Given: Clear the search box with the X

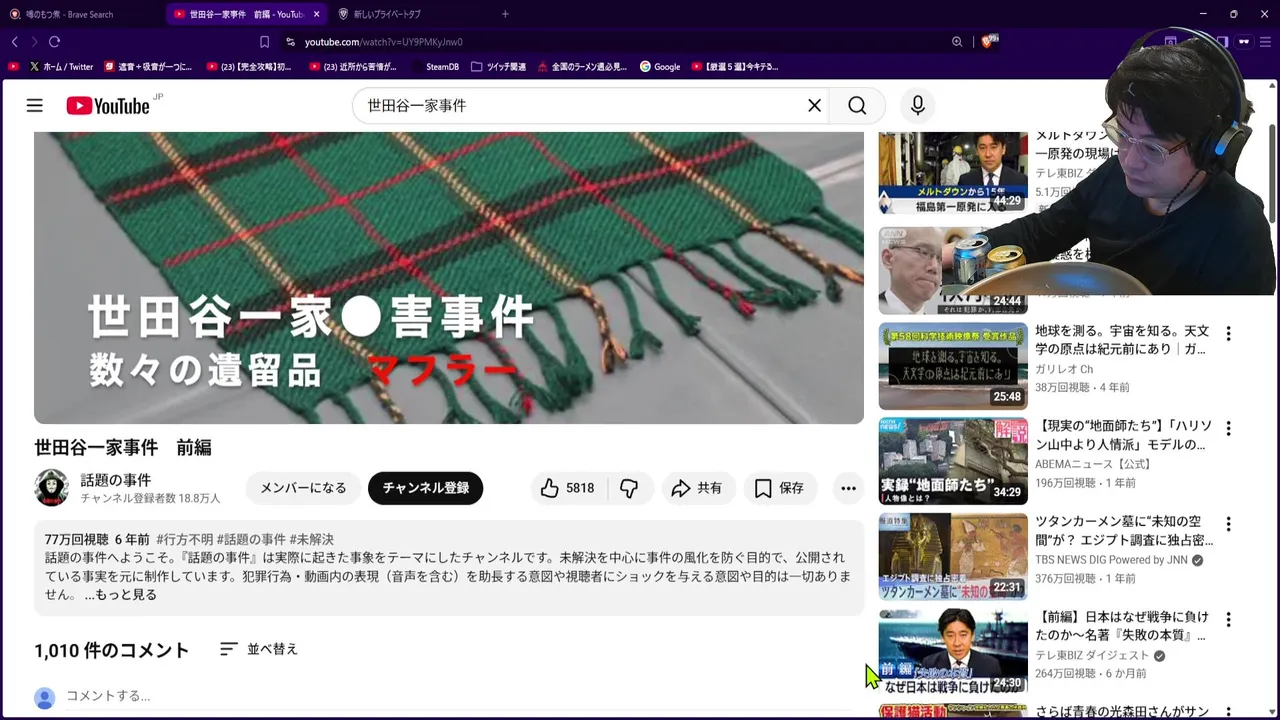Looking at the screenshot, I should click(x=814, y=105).
